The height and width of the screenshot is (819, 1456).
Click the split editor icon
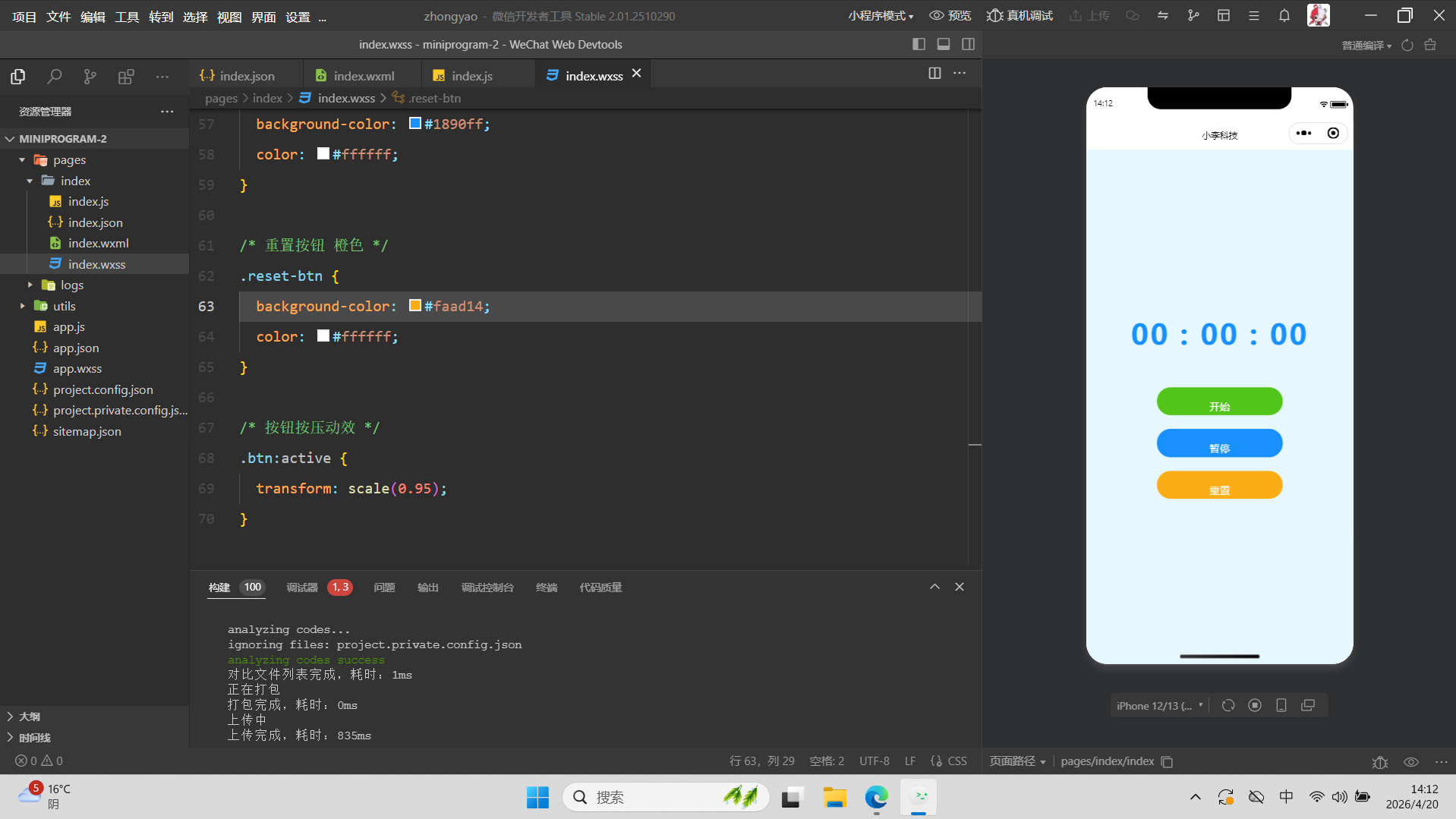[x=934, y=73]
